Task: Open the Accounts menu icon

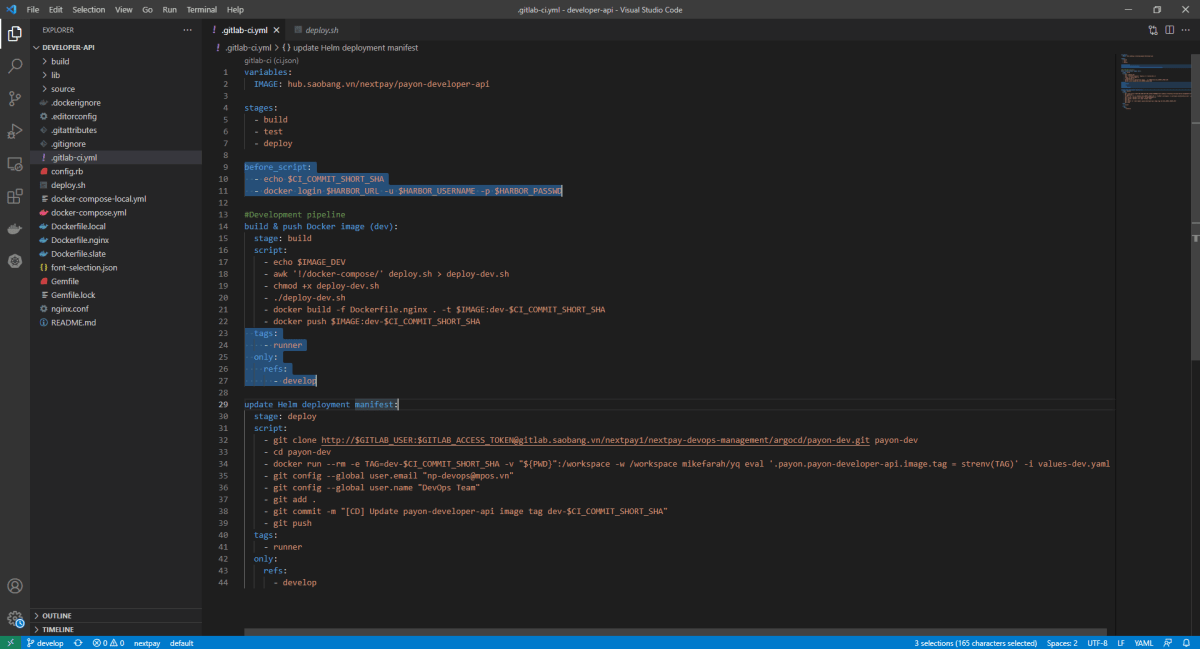Action: (15, 586)
